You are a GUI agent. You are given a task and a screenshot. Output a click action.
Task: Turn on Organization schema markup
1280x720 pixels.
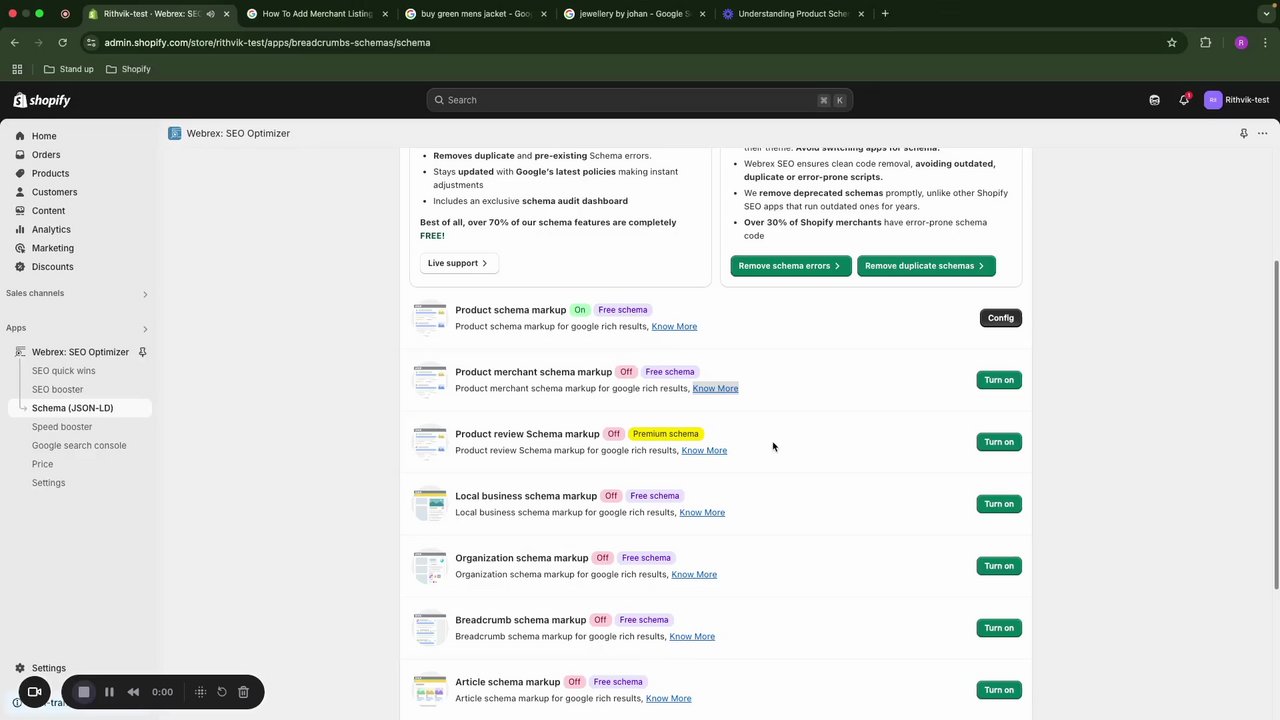coord(999,566)
